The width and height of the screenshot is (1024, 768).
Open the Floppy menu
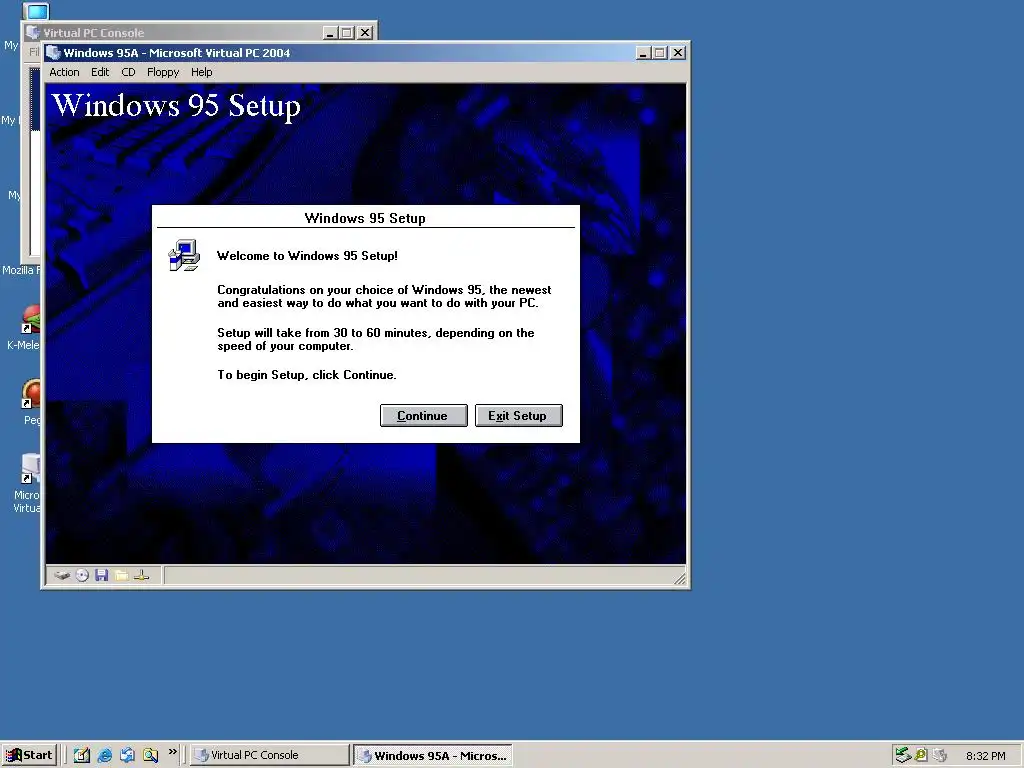tap(163, 72)
